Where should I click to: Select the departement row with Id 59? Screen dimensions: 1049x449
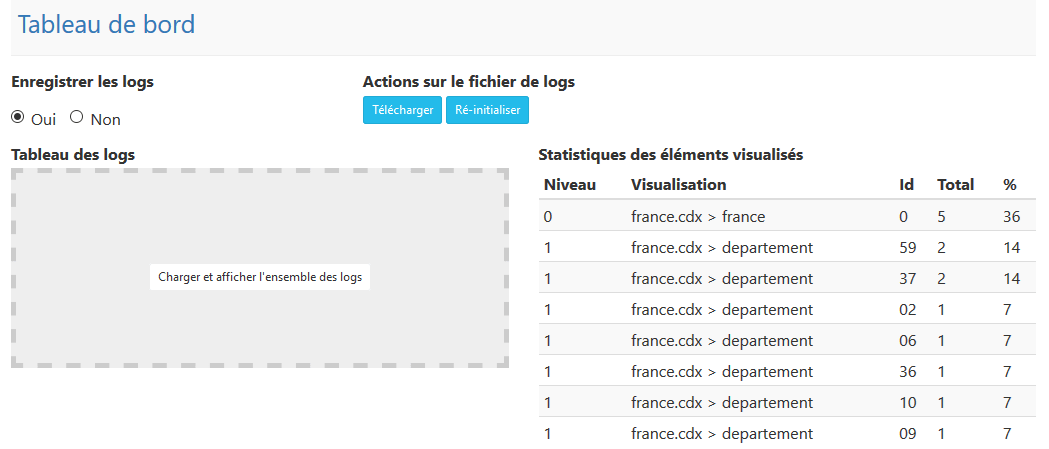pos(787,247)
